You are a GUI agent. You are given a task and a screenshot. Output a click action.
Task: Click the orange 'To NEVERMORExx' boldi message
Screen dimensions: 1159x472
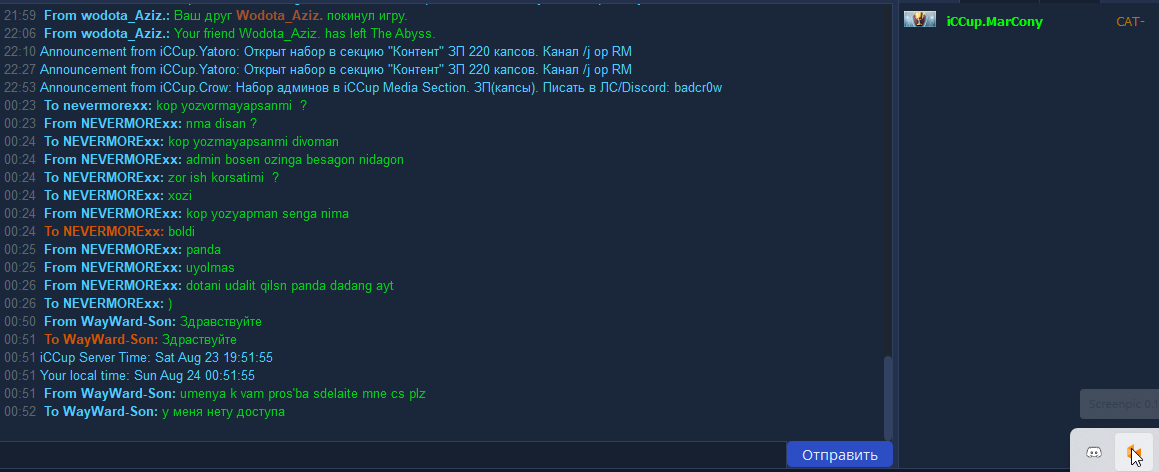pyautogui.click(x=112, y=231)
